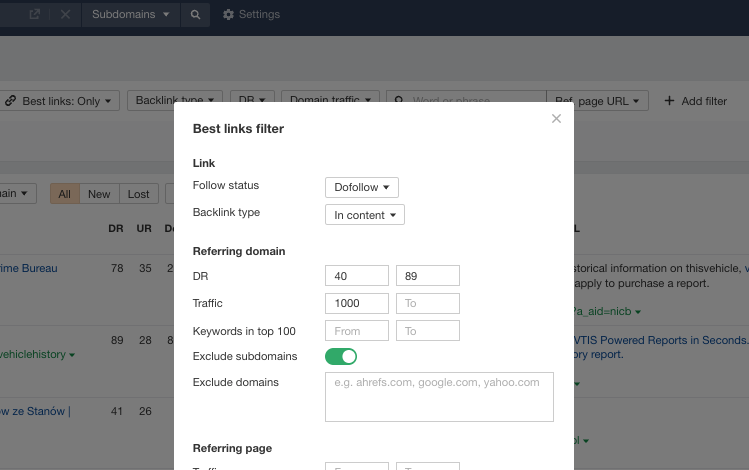Select the All tab
749x470 pixels.
[x=64, y=194]
